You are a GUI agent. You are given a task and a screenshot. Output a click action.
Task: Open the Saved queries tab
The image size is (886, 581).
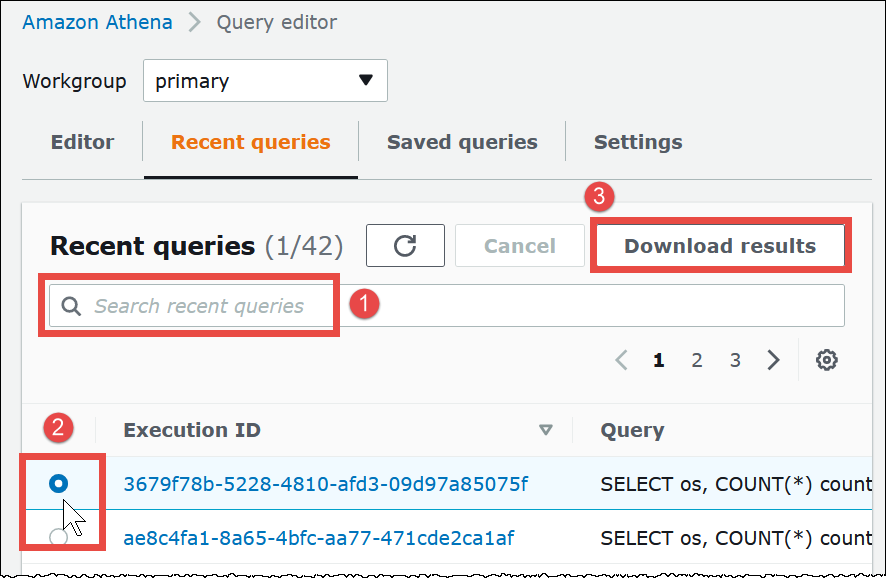click(x=462, y=142)
